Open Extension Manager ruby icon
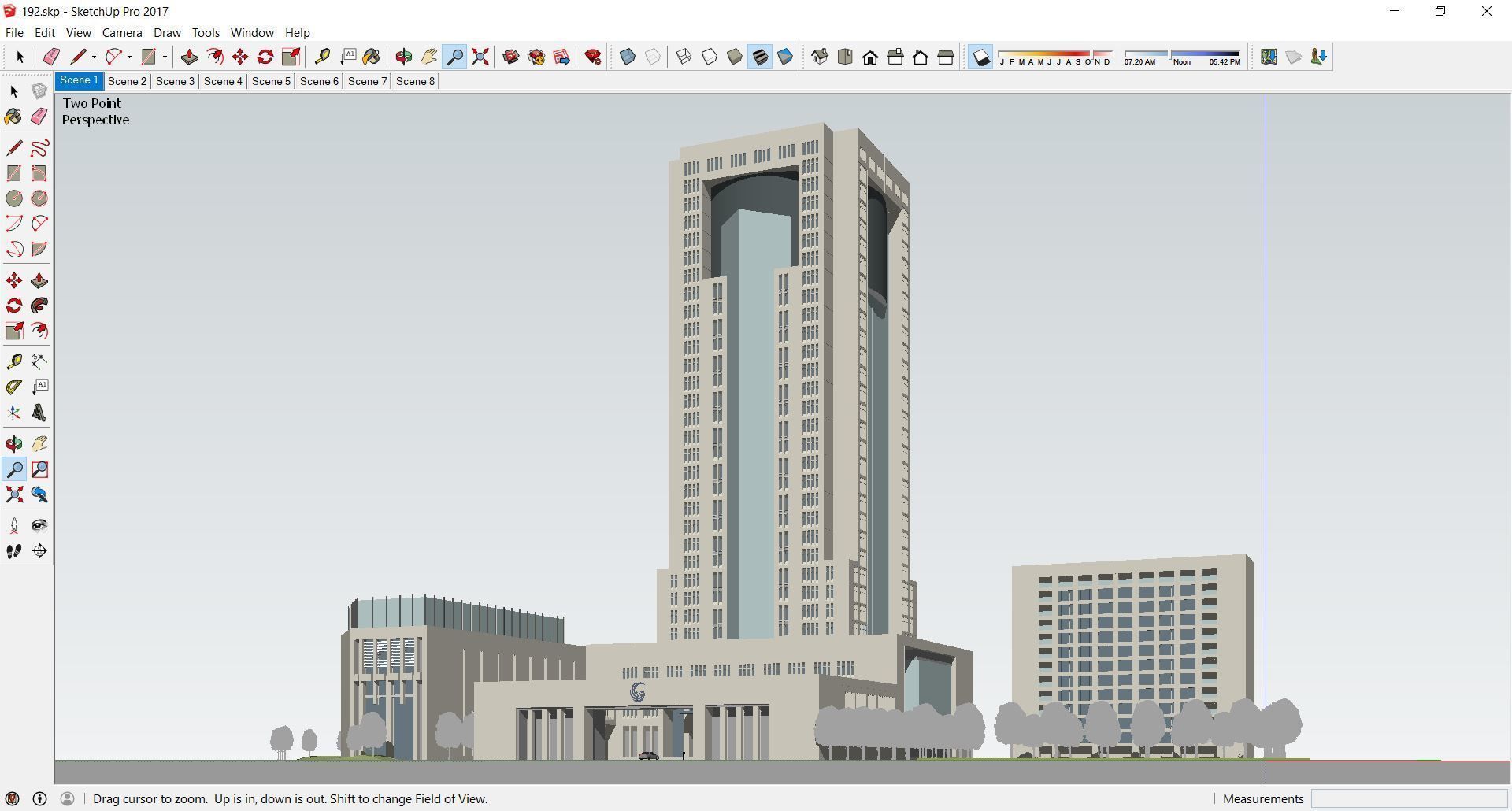1512x811 pixels. [x=593, y=57]
